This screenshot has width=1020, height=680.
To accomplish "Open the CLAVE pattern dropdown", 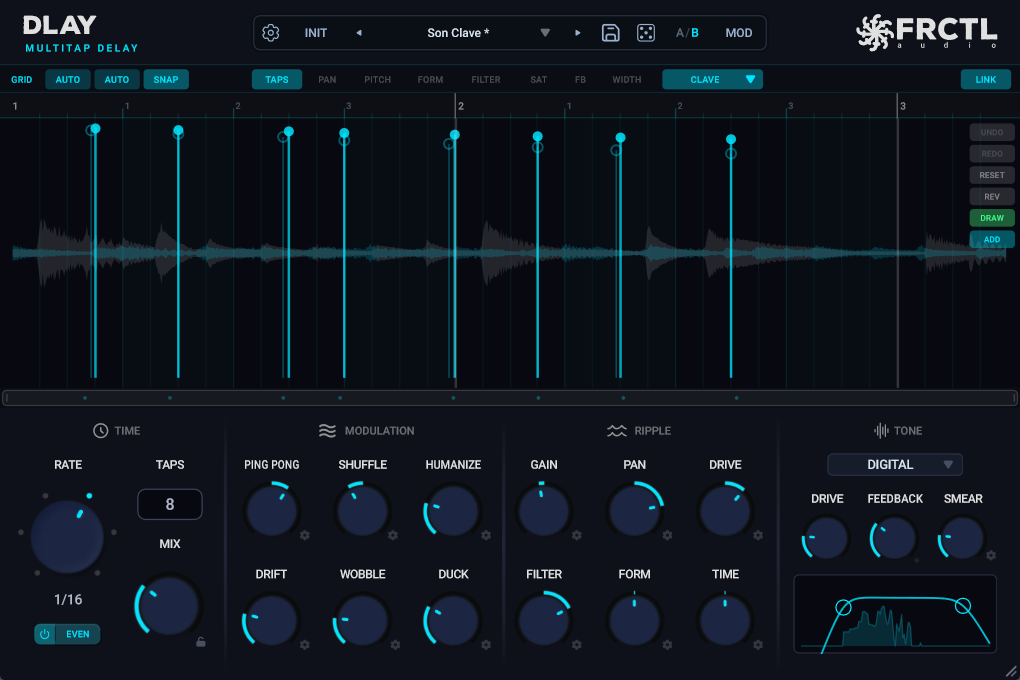I will [x=712, y=79].
